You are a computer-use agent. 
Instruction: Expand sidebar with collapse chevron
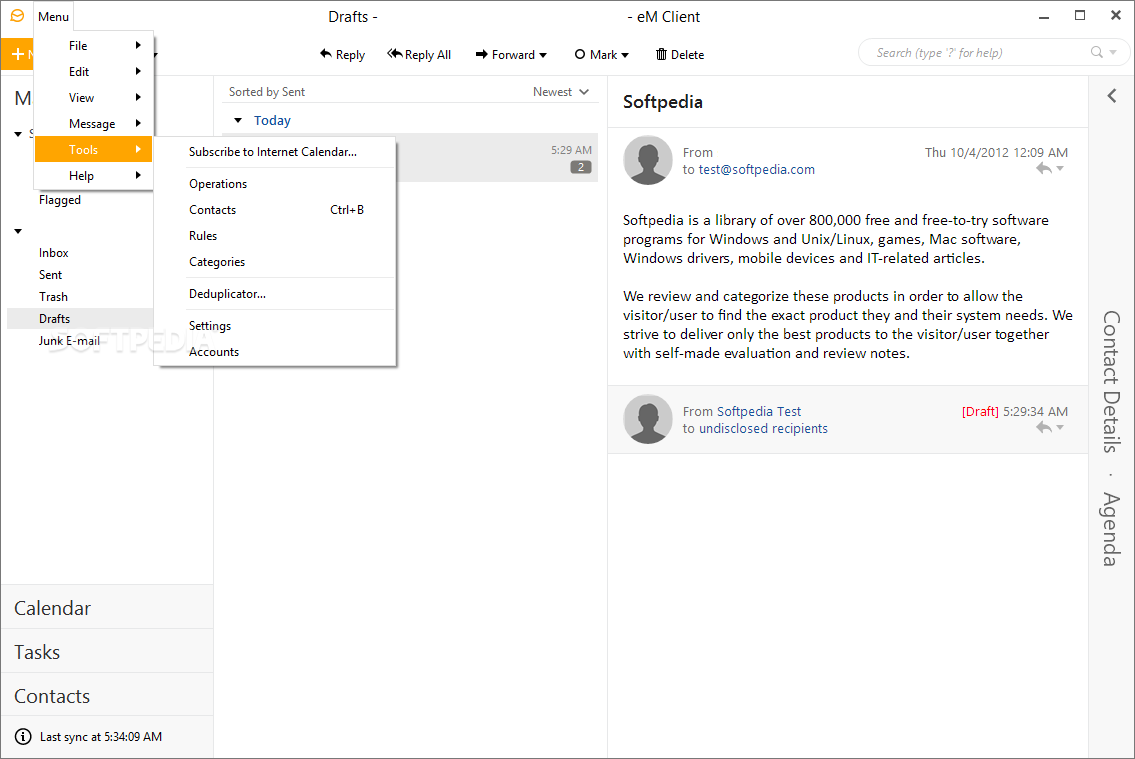click(x=1112, y=96)
